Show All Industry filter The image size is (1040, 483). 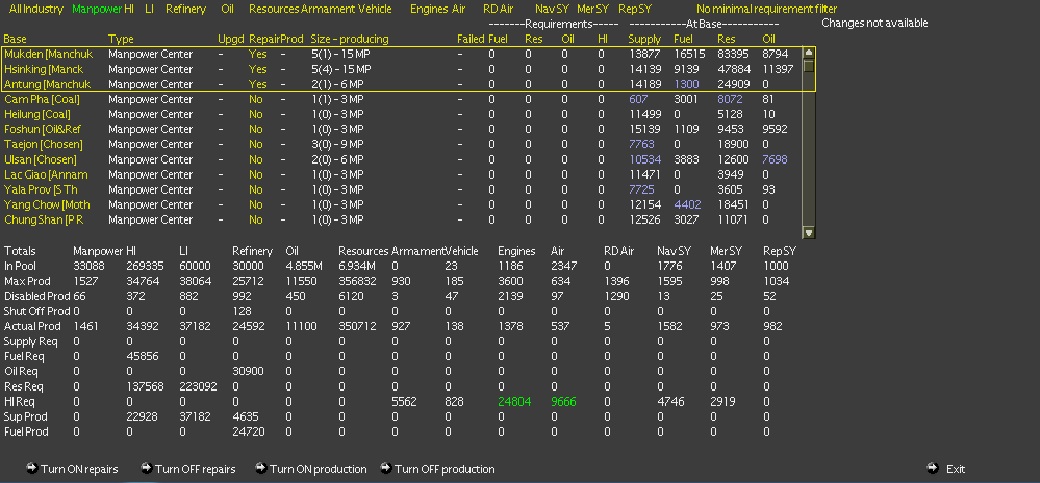pos(36,9)
